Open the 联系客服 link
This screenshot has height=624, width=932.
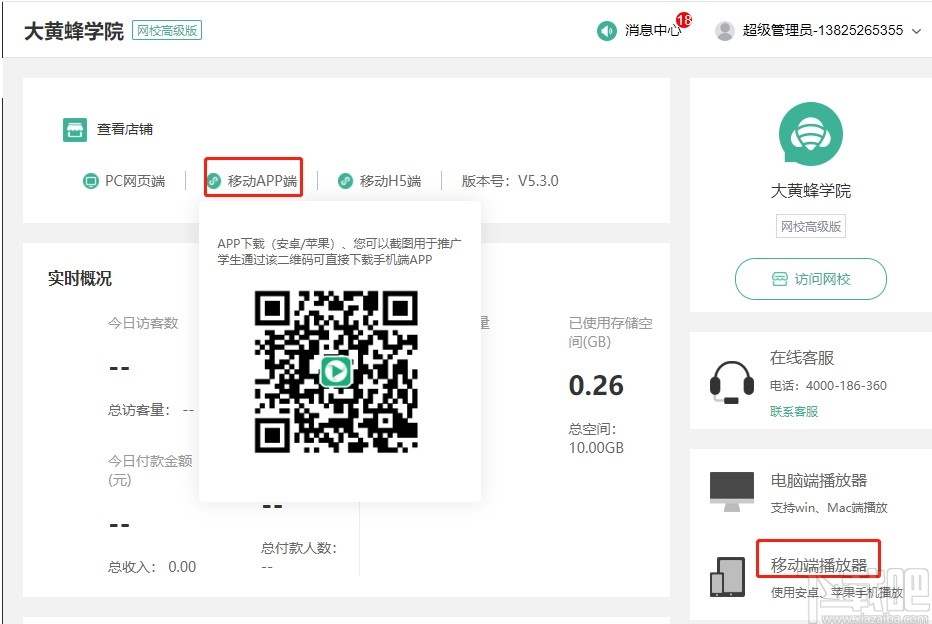tap(794, 411)
